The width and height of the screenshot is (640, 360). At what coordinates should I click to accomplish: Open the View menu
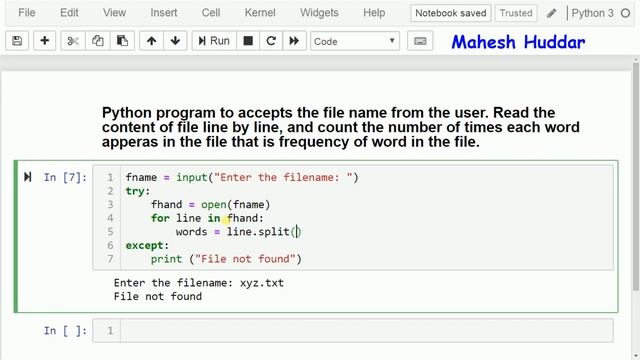[x=114, y=13]
